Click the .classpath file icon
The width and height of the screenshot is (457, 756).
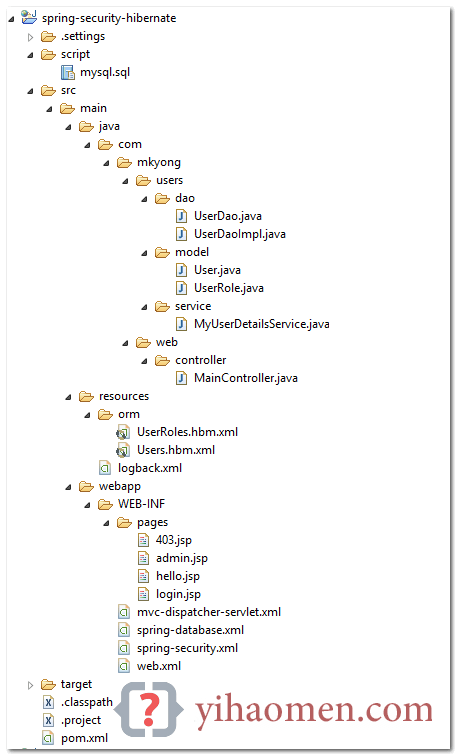coord(48,702)
